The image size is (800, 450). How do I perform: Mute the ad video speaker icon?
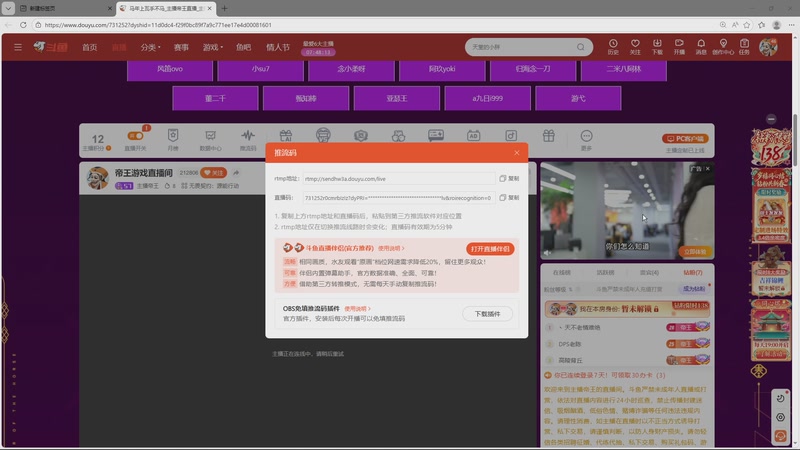pos(547,253)
